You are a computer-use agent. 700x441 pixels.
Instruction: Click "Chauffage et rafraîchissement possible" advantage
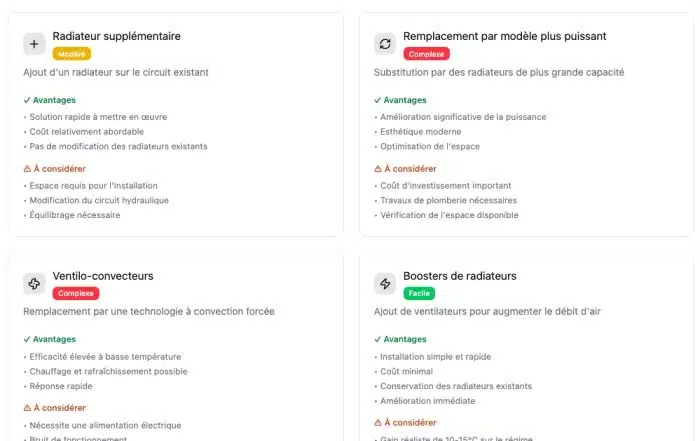click(108, 371)
